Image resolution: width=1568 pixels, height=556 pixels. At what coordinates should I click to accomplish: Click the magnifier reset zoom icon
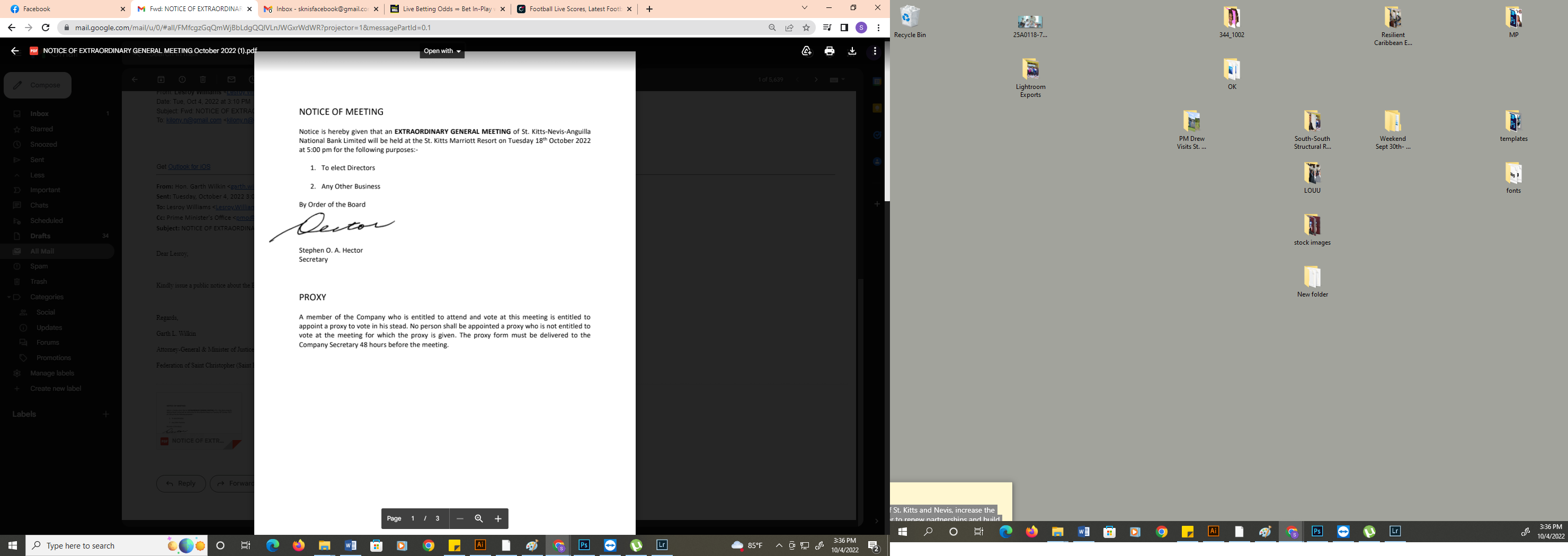tap(479, 518)
